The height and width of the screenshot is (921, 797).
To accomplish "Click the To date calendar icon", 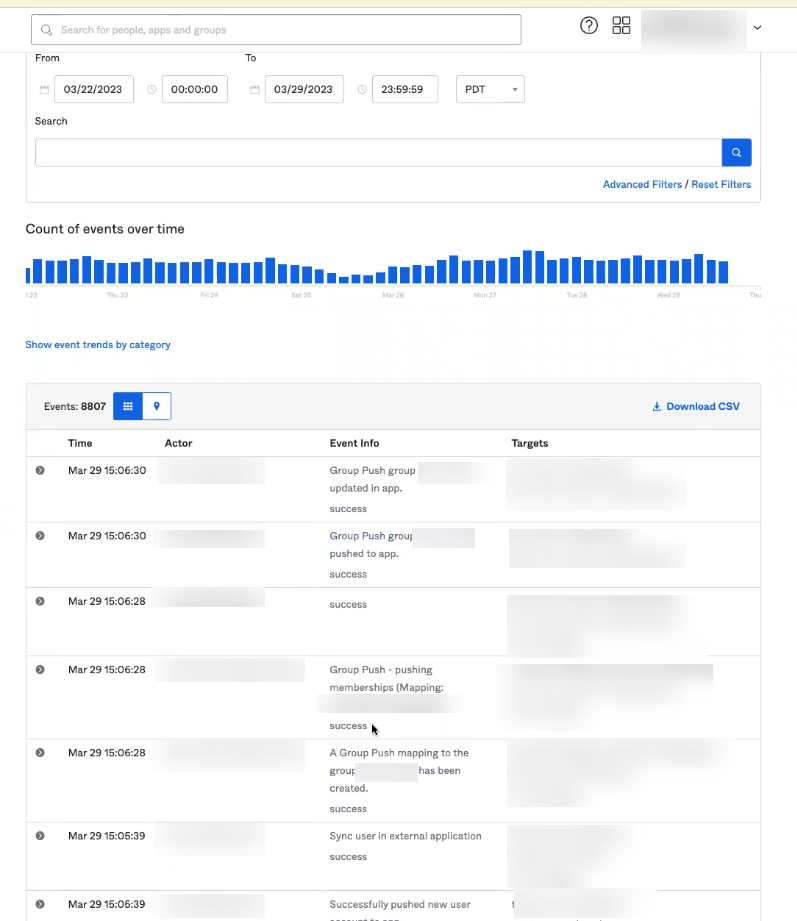I will [255, 90].
